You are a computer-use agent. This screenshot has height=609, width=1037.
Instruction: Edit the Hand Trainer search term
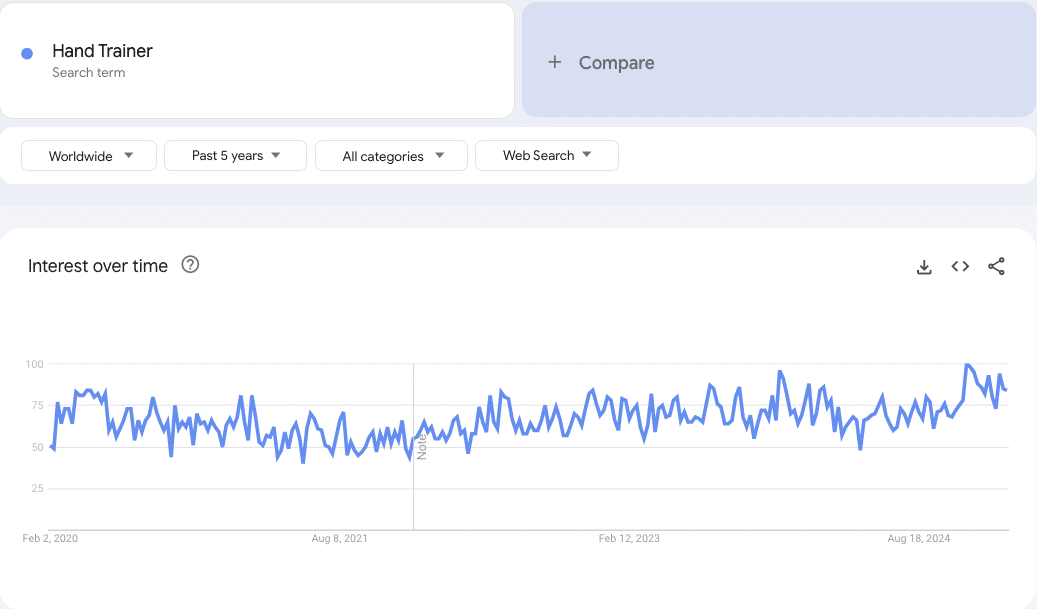257,60
